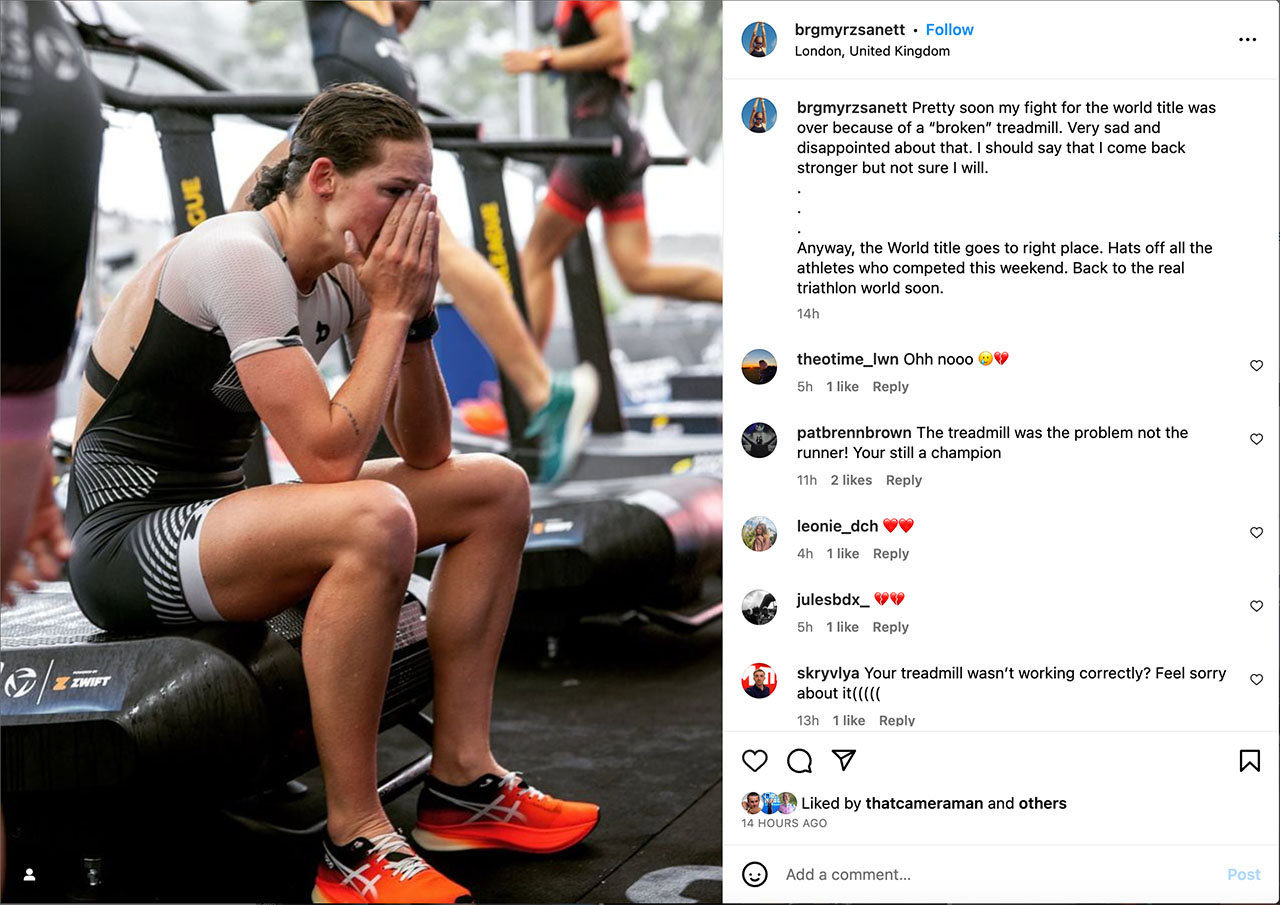Viewport: 1280px width, 905px height.
Task: Share the post with the paper plane icon
Action: pyautogui.click(x=844, y=761)
